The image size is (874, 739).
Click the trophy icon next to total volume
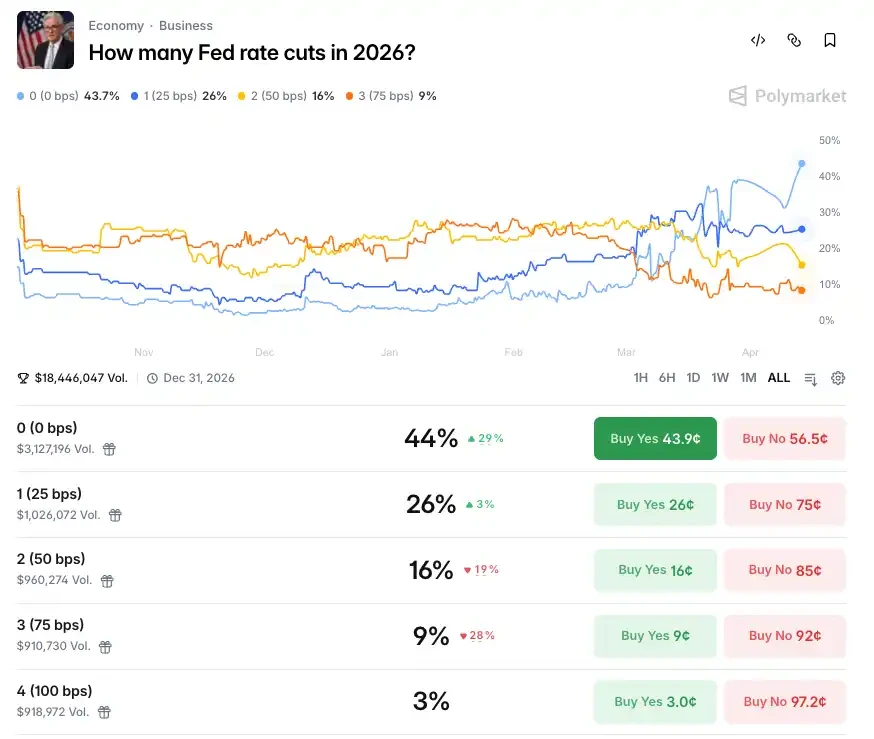coord(22,378)
